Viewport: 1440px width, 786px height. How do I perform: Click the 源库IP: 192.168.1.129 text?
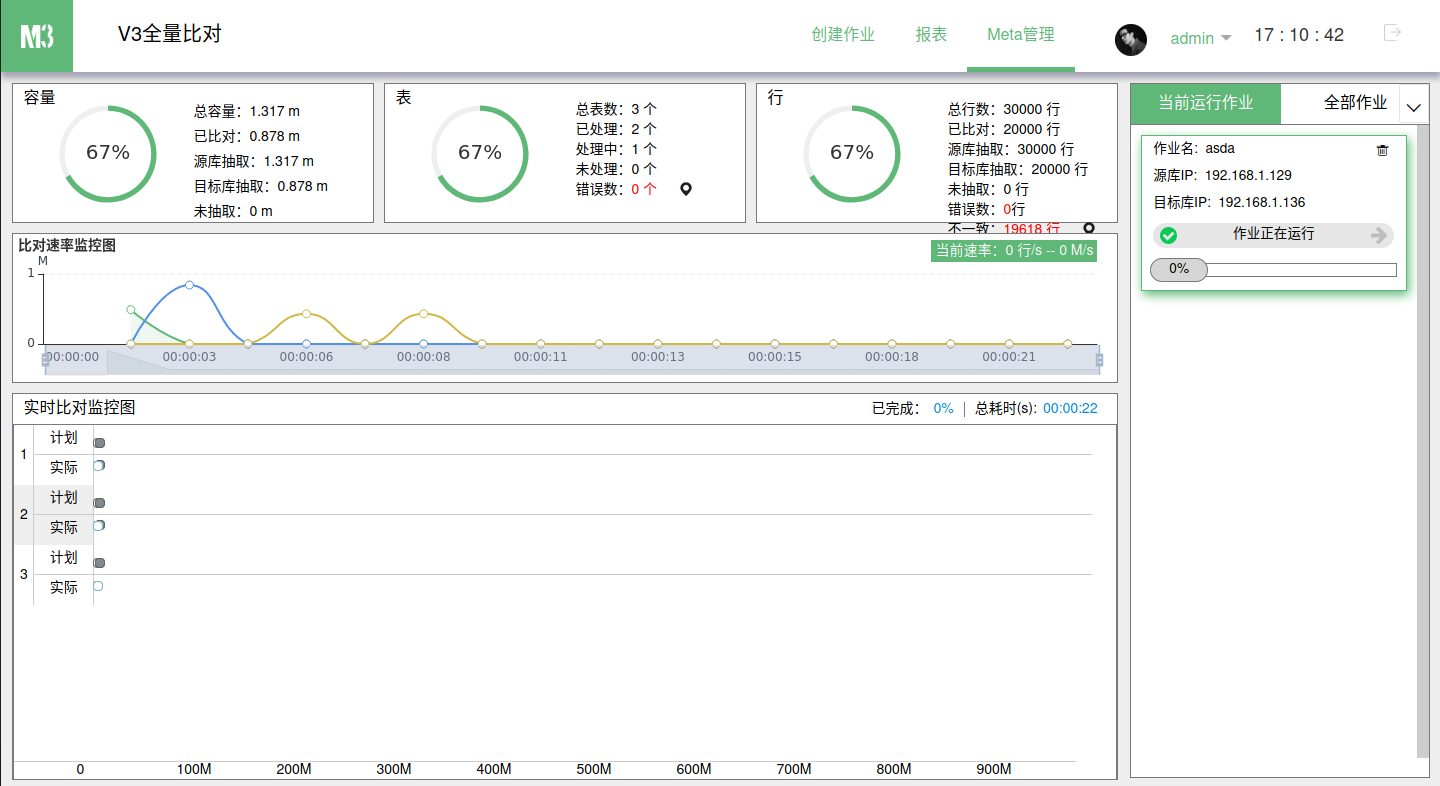pos(1222,175)
